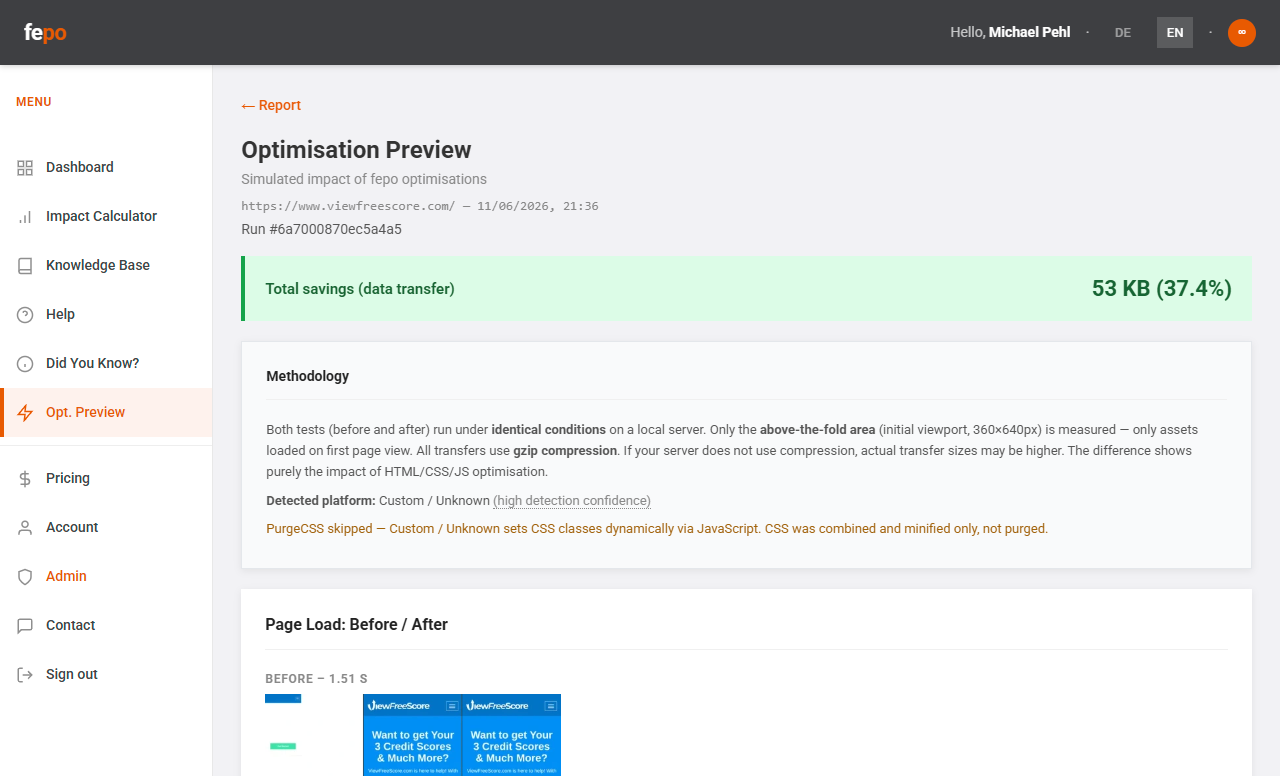
Task: Click the Dashboard grid icon
Action: pyautogui.click(x=25, y=167)
